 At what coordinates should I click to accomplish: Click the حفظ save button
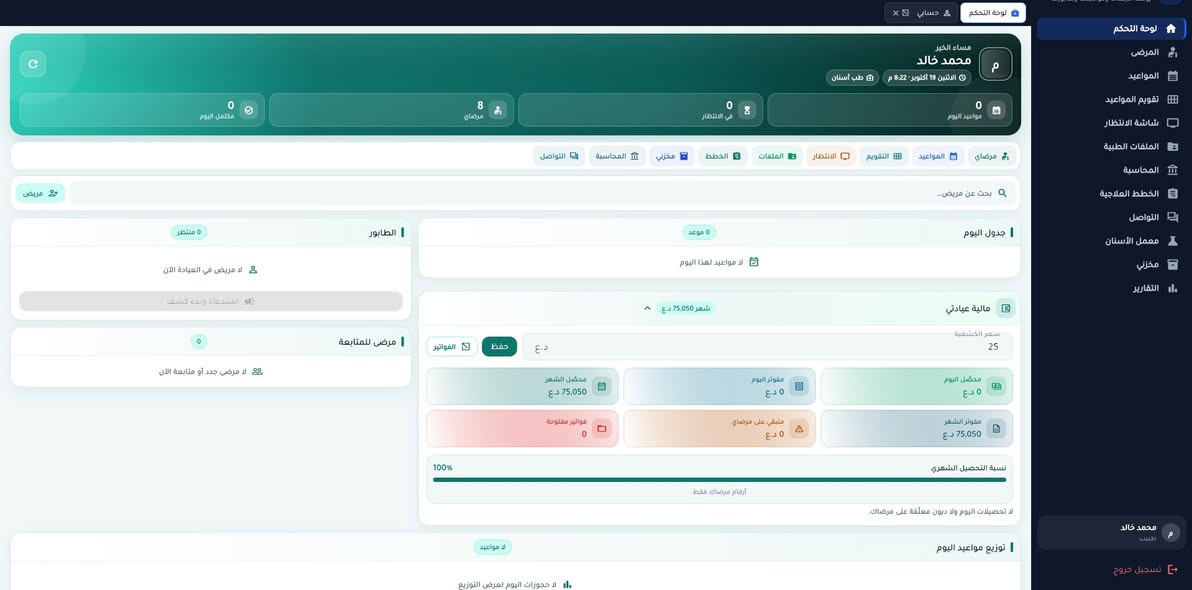click(499, 347)
